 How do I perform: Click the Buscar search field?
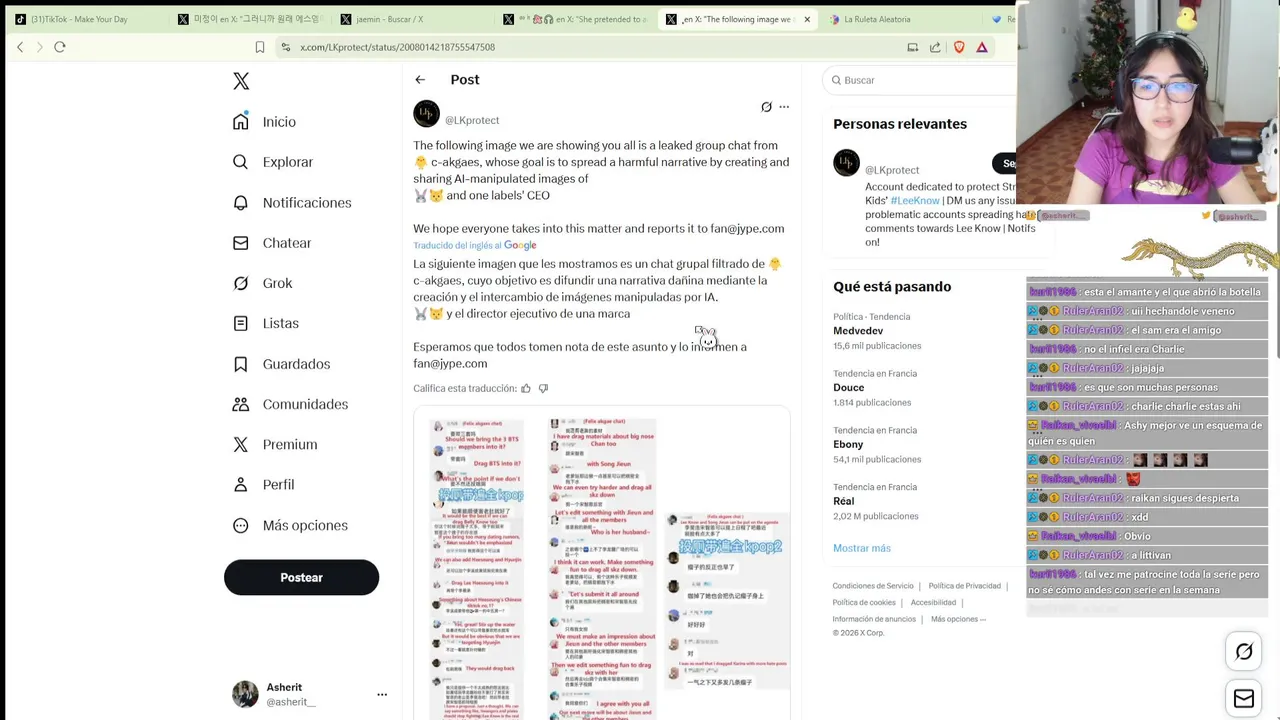[x=925, y=80]
